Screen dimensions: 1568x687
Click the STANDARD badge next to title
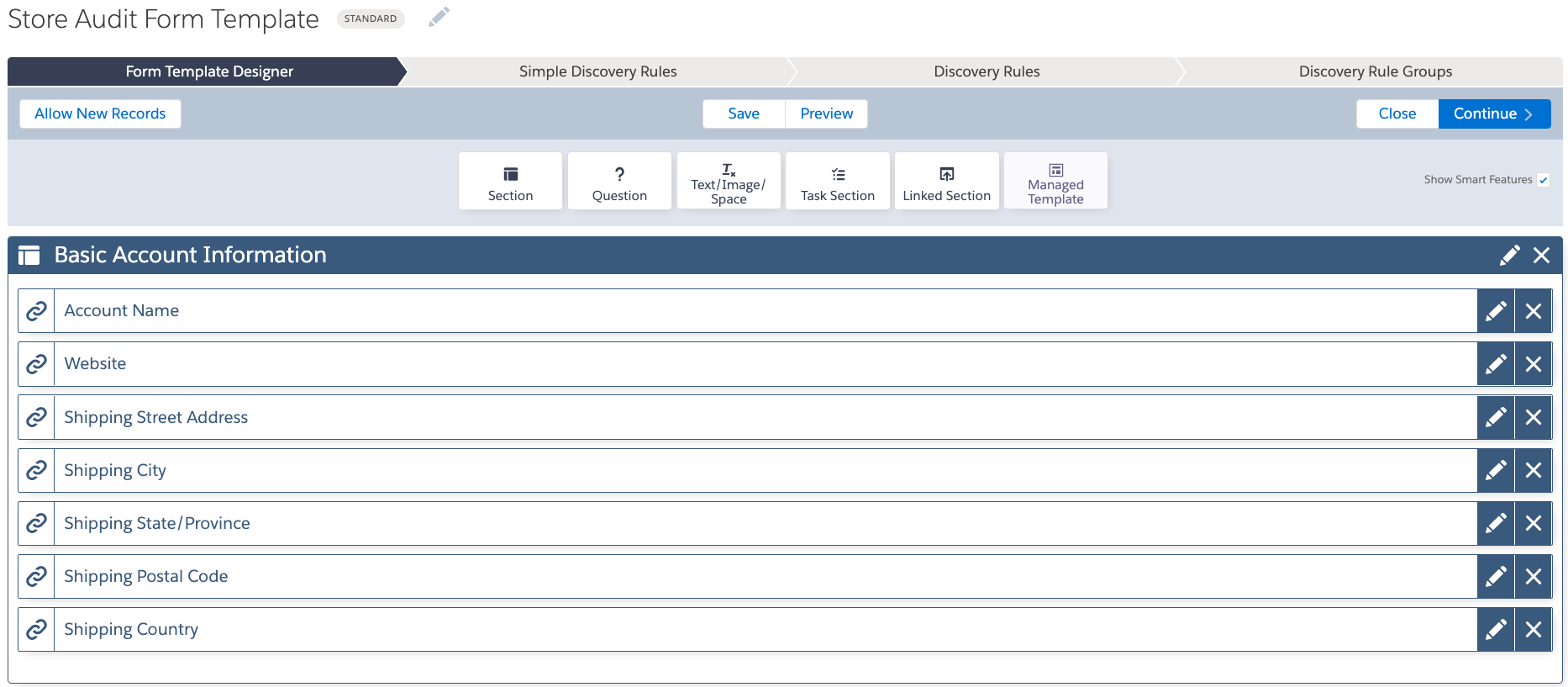pos(371,18)
